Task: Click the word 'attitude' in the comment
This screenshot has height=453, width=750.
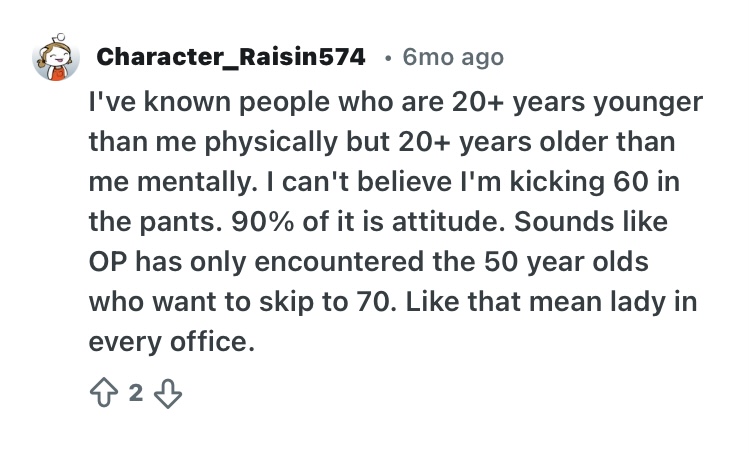Action: coord(444,221)
